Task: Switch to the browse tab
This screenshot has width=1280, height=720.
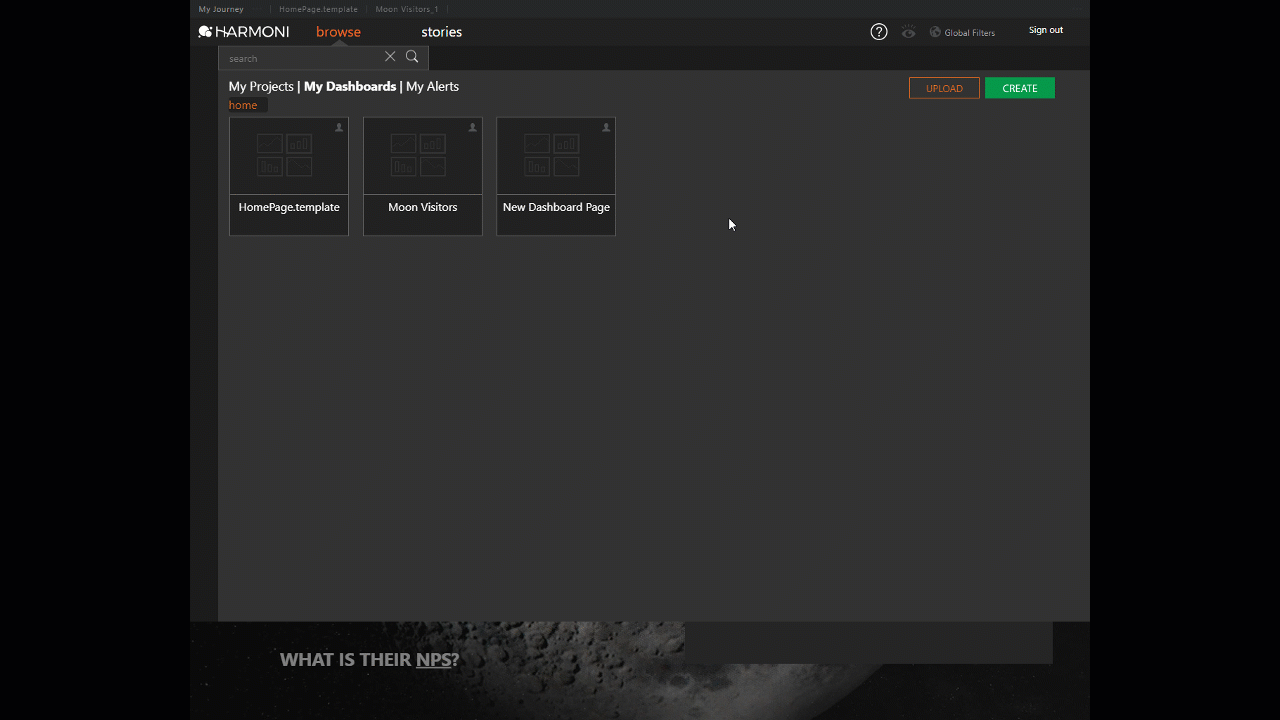Action: (x=338, y=32)
